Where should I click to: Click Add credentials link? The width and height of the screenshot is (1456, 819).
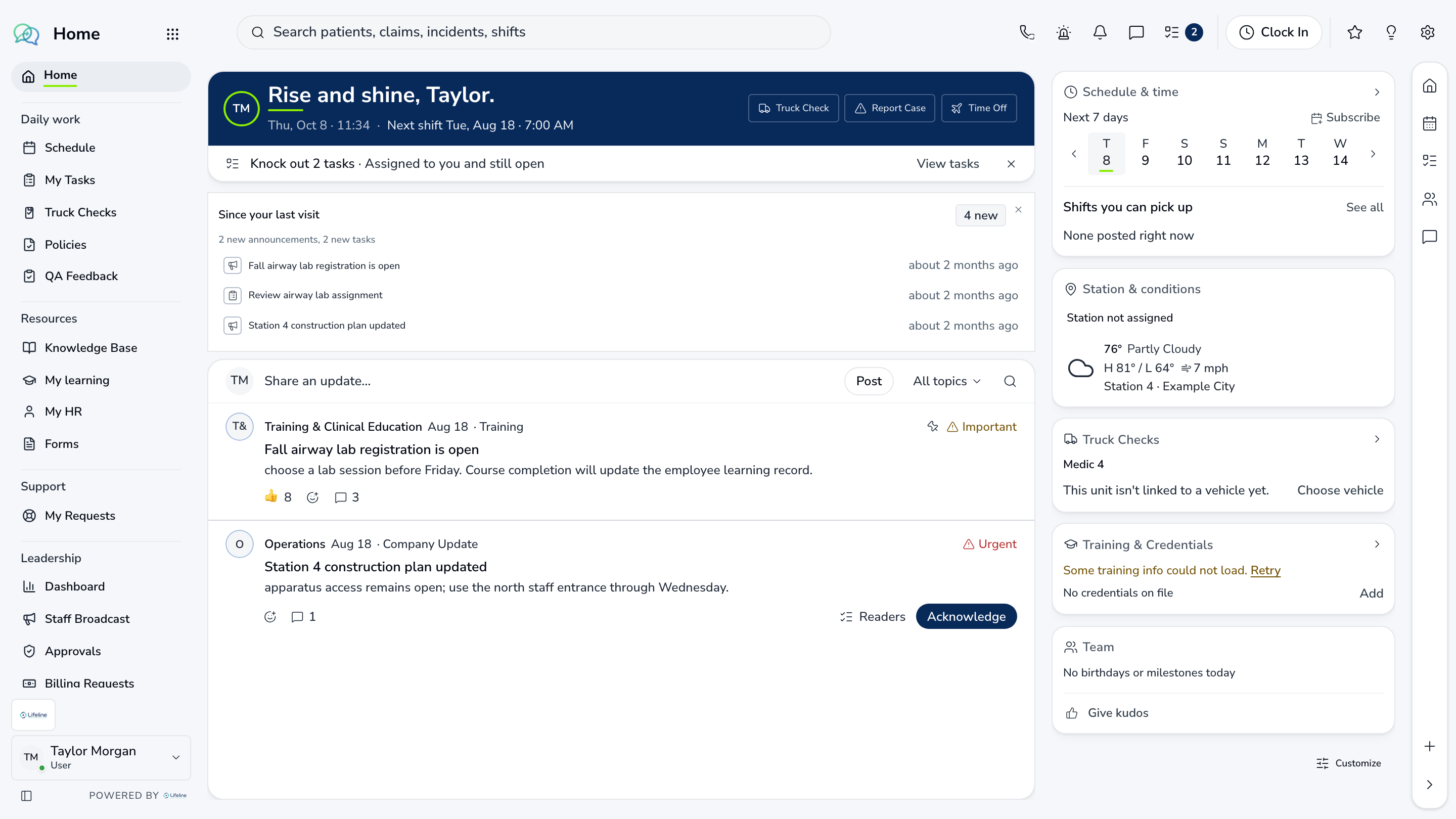[1371, 594]
